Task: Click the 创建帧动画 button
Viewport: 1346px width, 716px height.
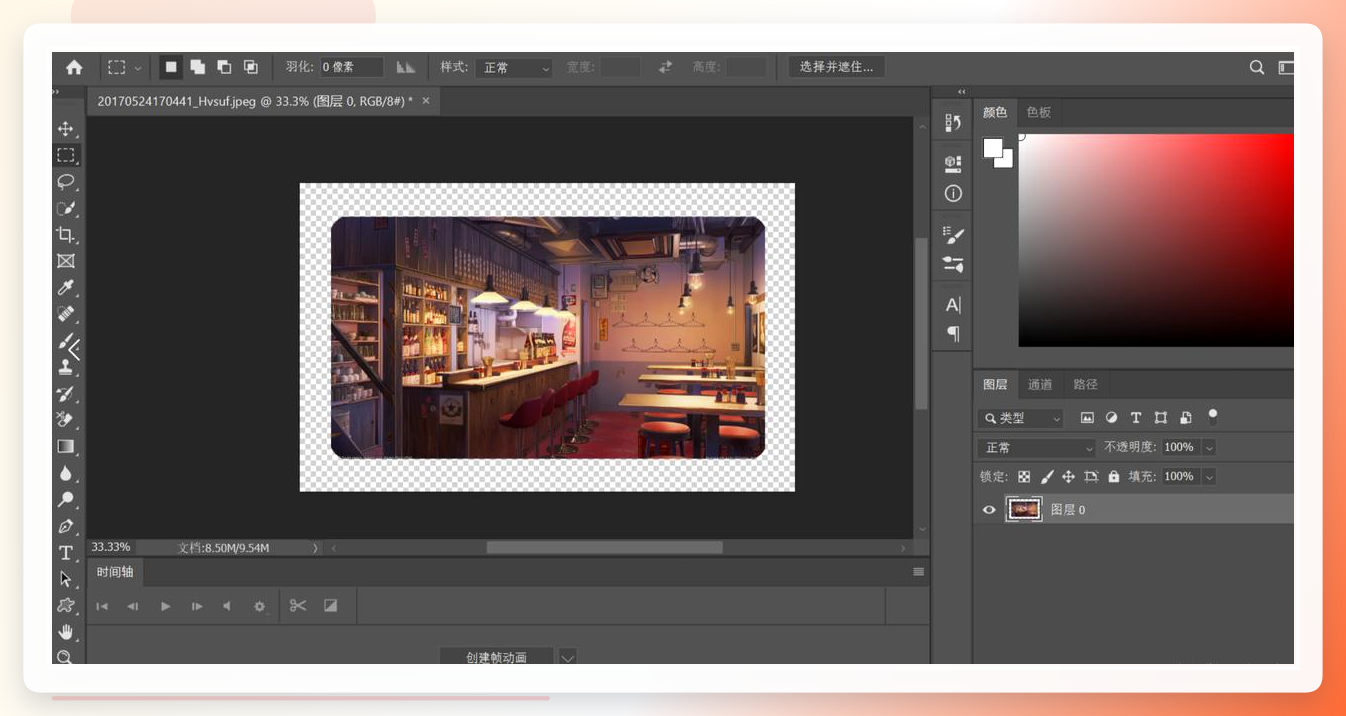Action: 496,657
